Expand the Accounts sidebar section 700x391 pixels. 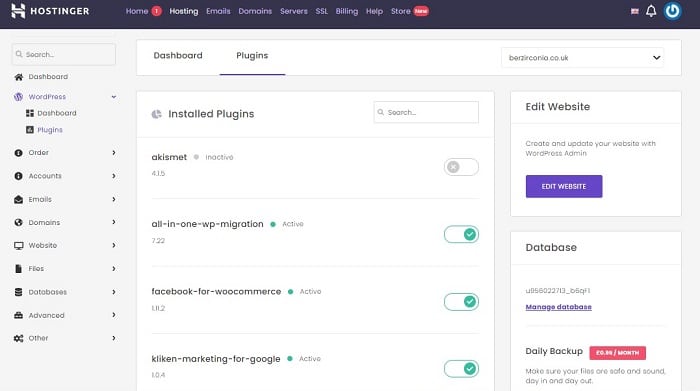[65, 176]
